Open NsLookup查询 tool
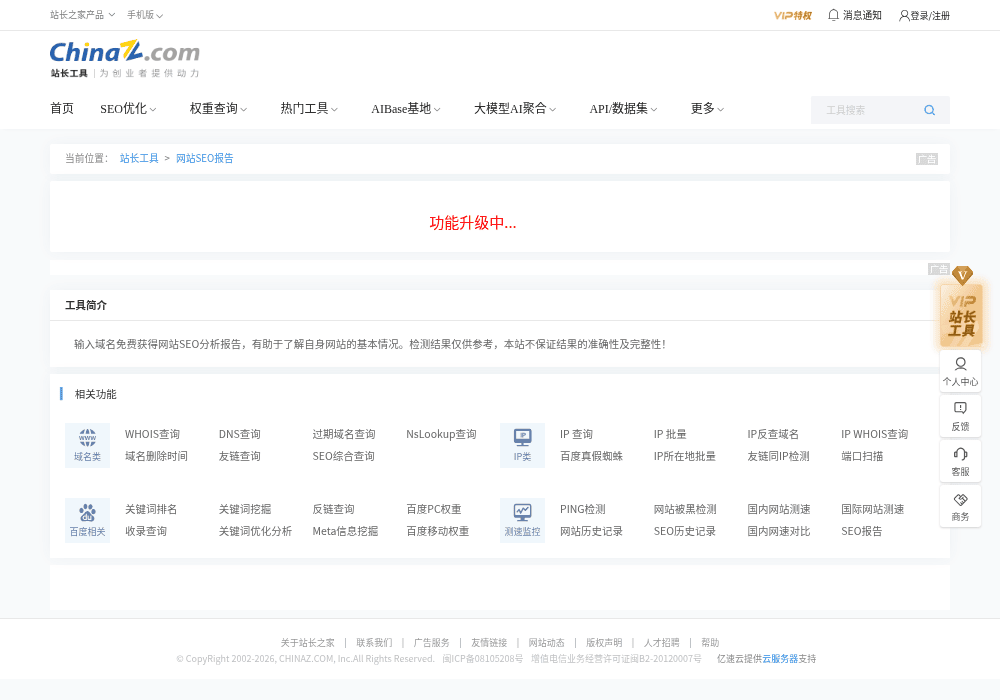The height and width of the screenshot is (700, 1000). pyautogui.click(x=441, y=434)
